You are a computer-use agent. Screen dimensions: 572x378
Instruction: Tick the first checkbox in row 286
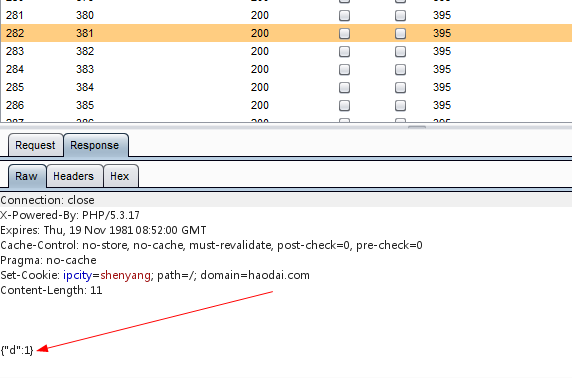[x=344, y=105]
